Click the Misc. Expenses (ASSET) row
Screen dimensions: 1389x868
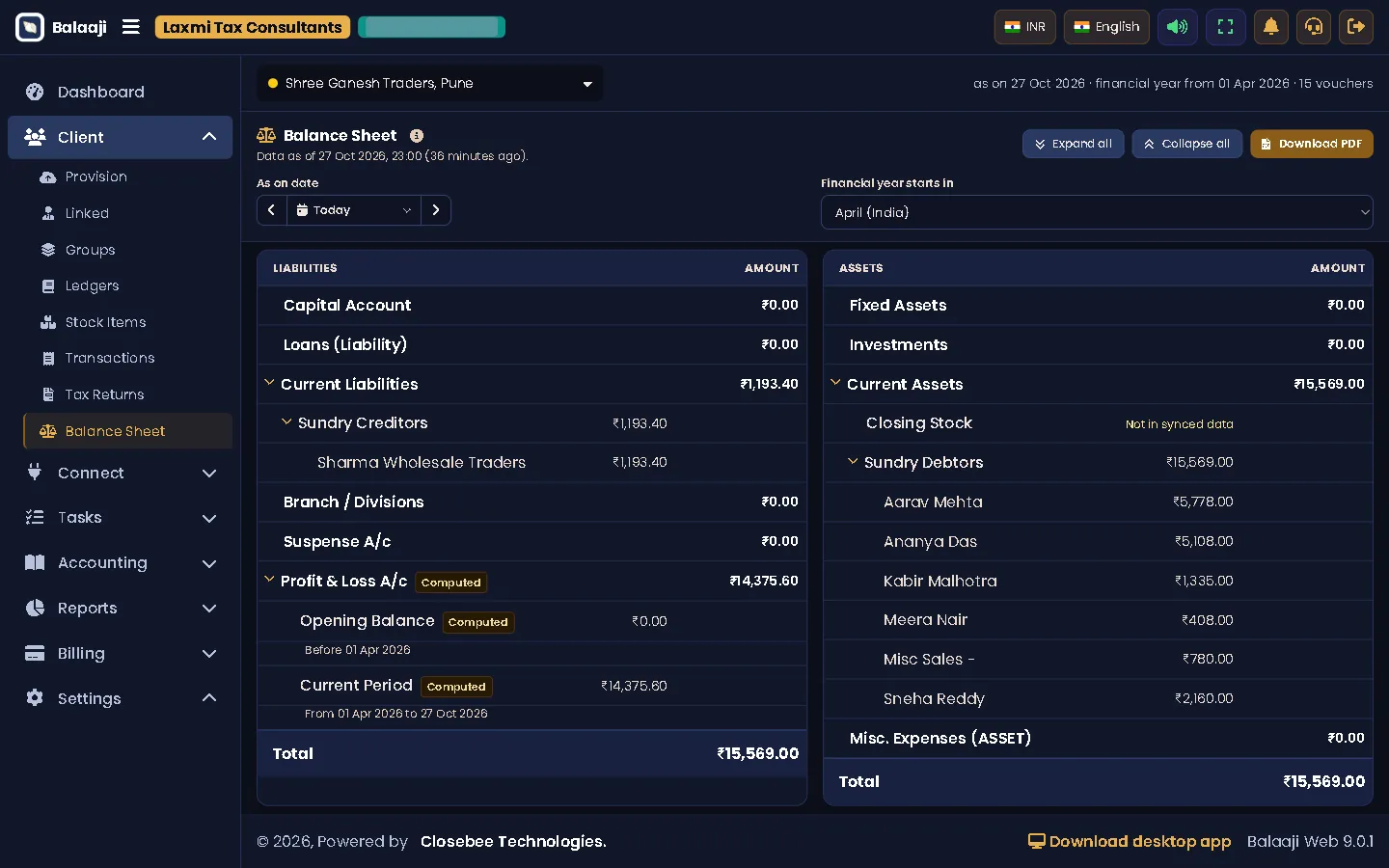[x=1098, y=738]
